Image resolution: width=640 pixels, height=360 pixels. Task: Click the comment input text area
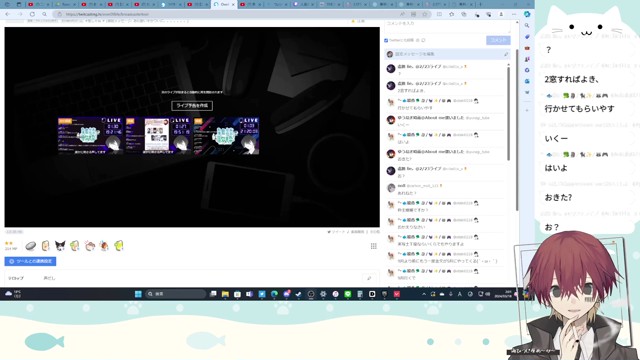click(x=447, y=26)
